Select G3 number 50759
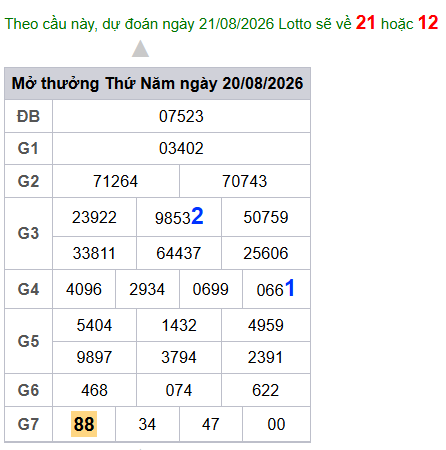Screen dimensions: 446x450 pos(266,217)
